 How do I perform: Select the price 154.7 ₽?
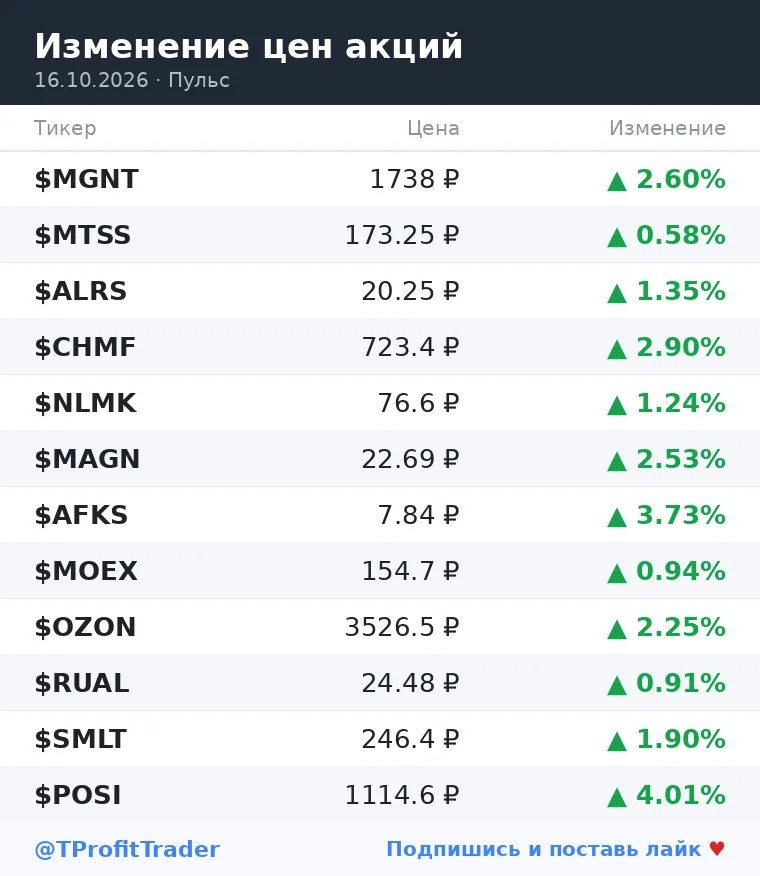pyautogui.click(x=411, y=571)
